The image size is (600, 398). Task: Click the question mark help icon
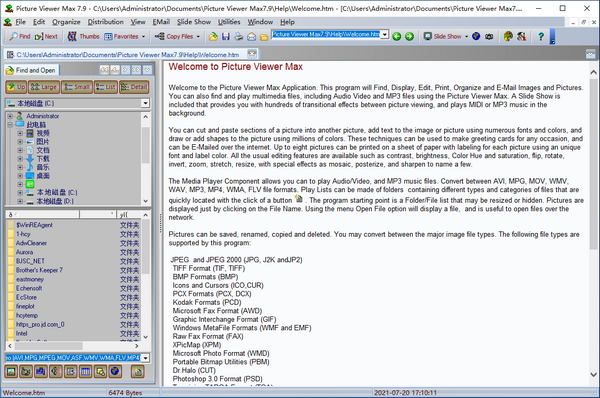(541, 37)
